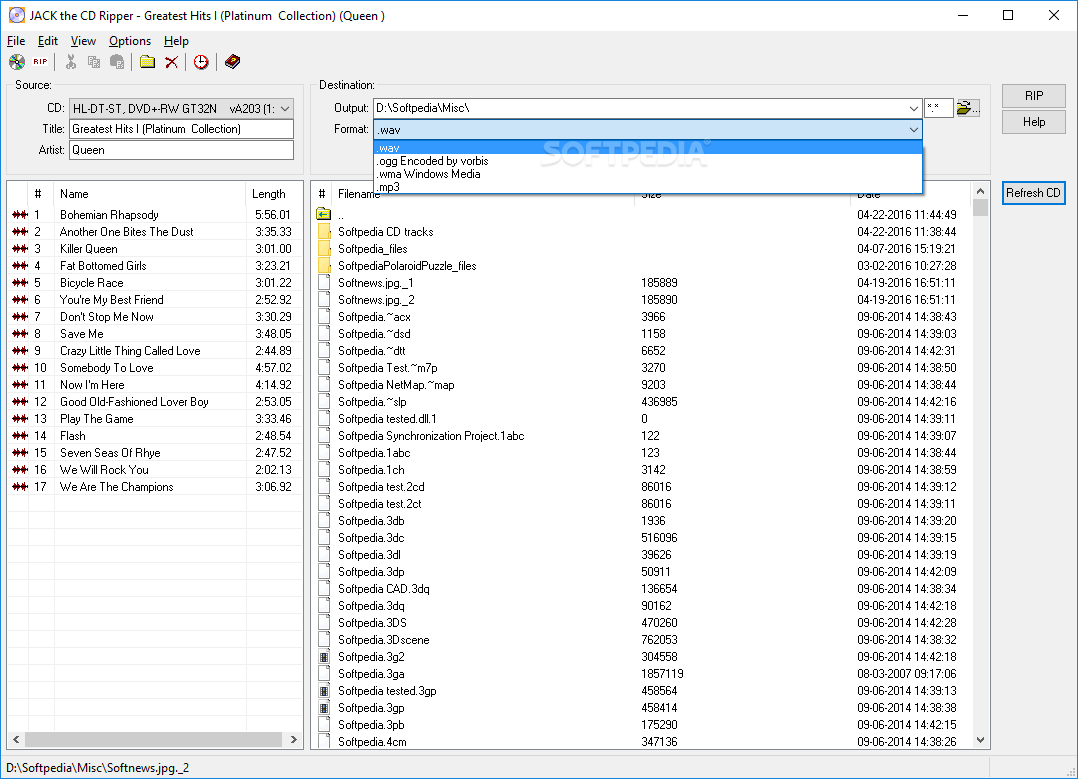The image size is (1078, 779).
Task: Click the Refresh CD button
Action: [x=1033, y=193]
